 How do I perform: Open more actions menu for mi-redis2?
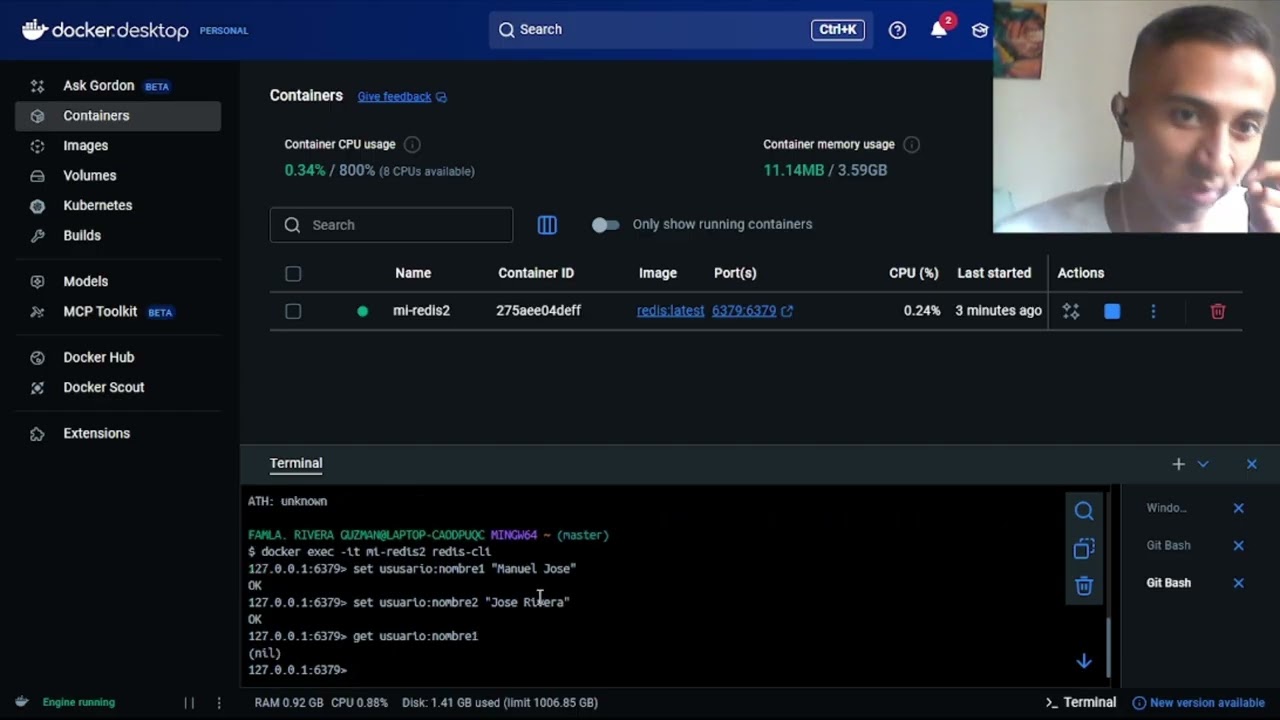(x=1153, y=312)
